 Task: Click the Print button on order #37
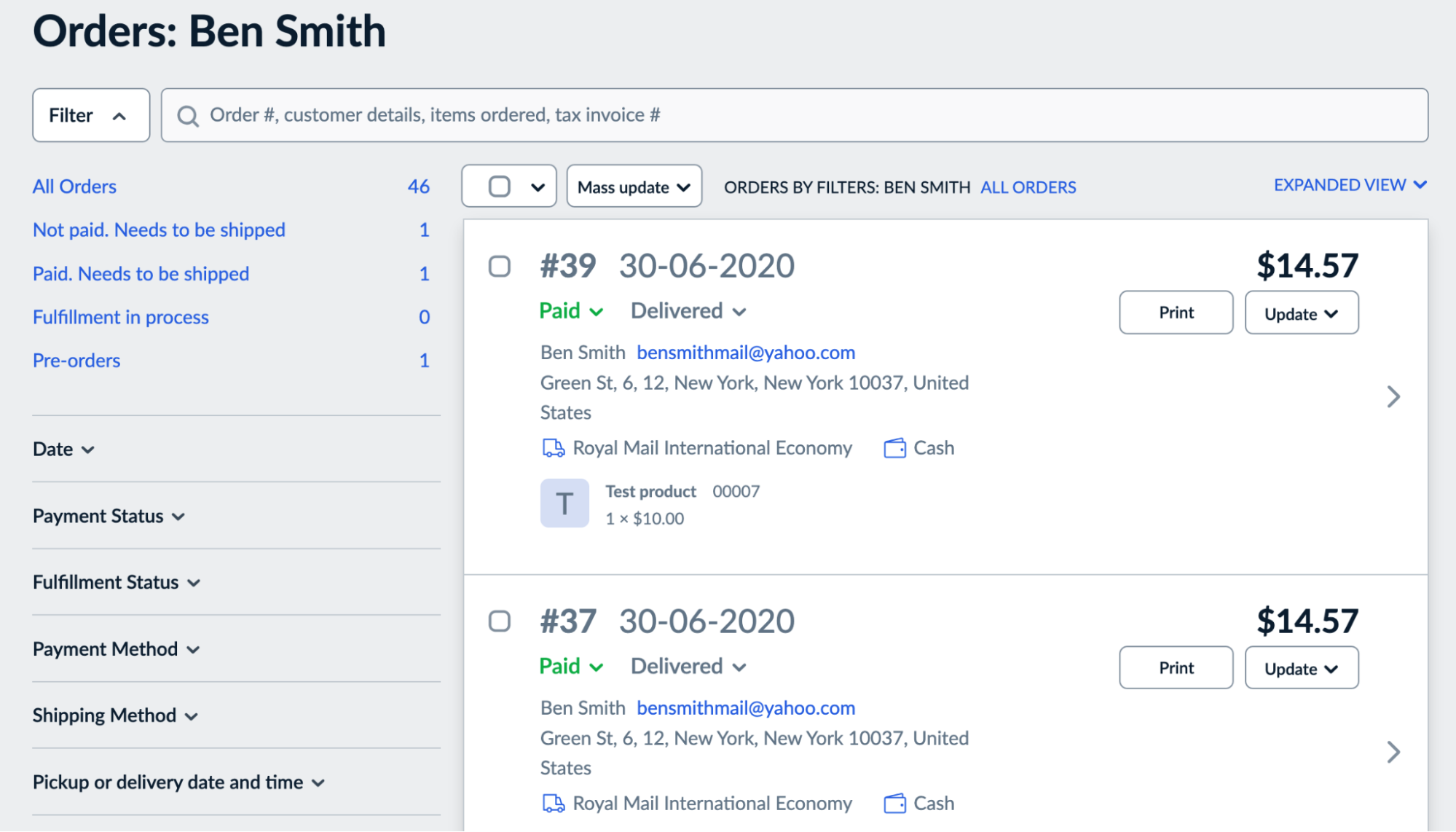(1175, 667)
